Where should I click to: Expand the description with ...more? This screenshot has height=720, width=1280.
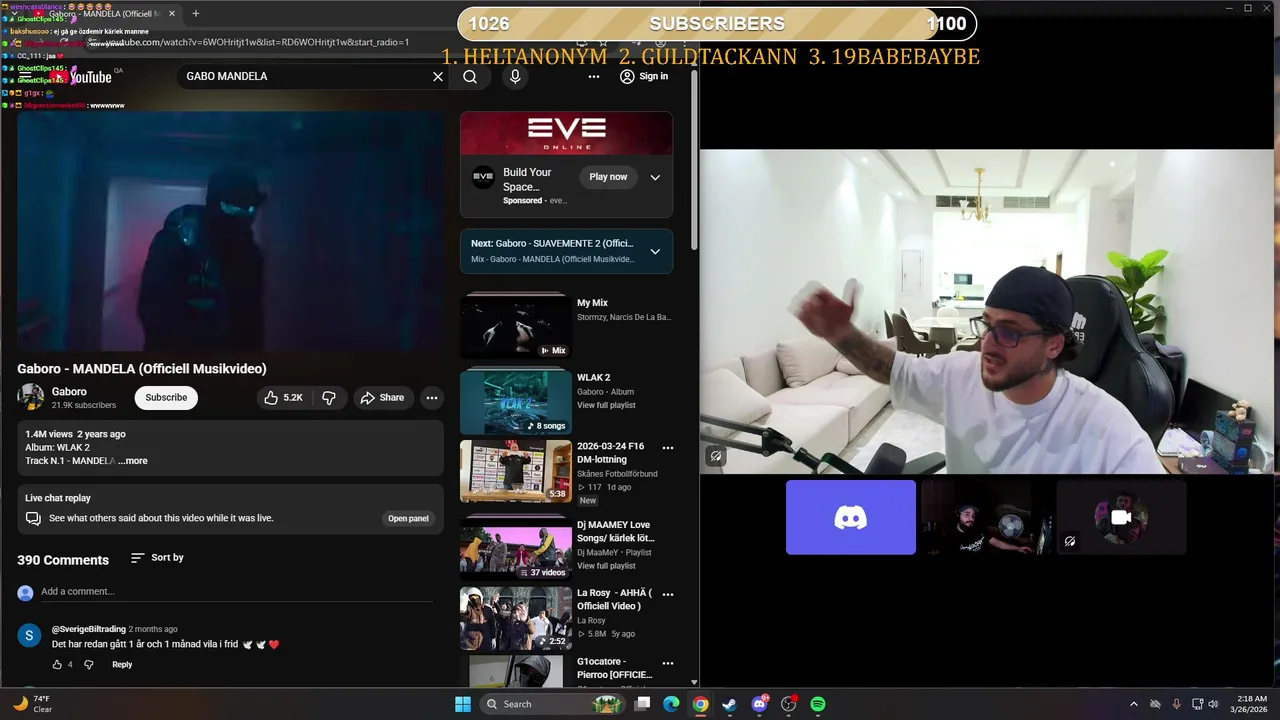coord(133,461)
